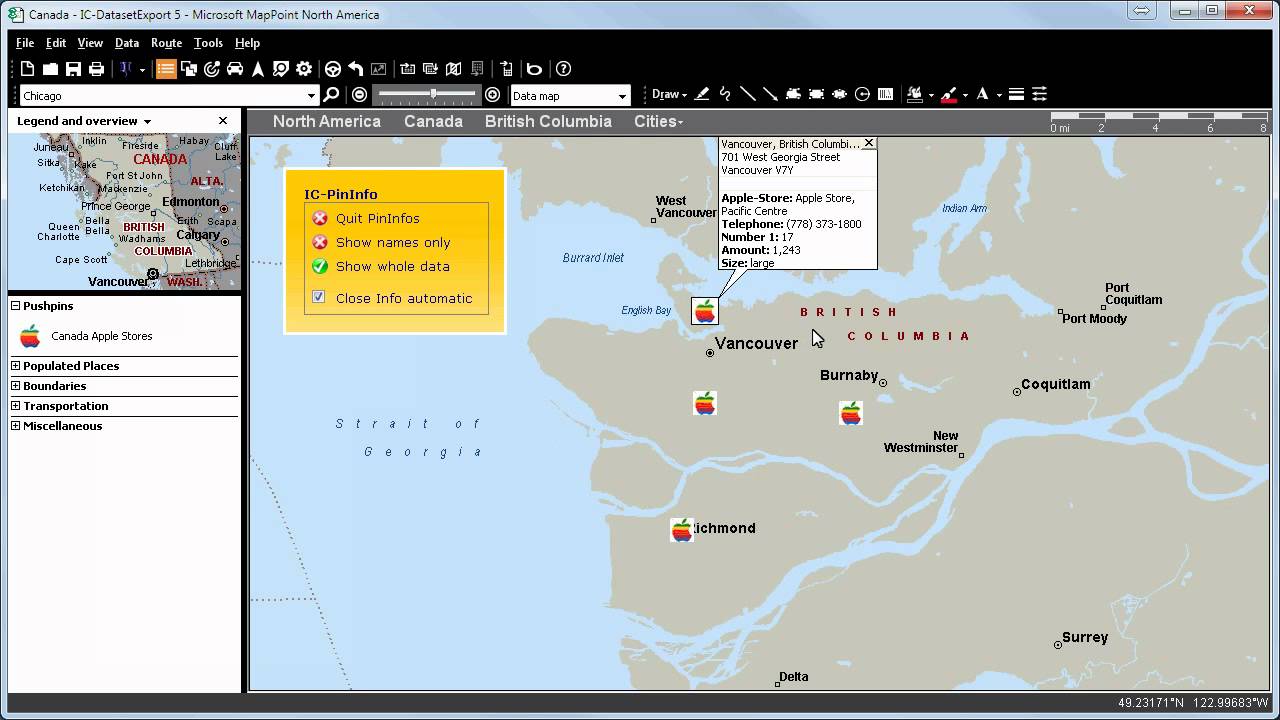Select the highlighter drawing tool
The image size is (1280, 720).
point(702,94)
